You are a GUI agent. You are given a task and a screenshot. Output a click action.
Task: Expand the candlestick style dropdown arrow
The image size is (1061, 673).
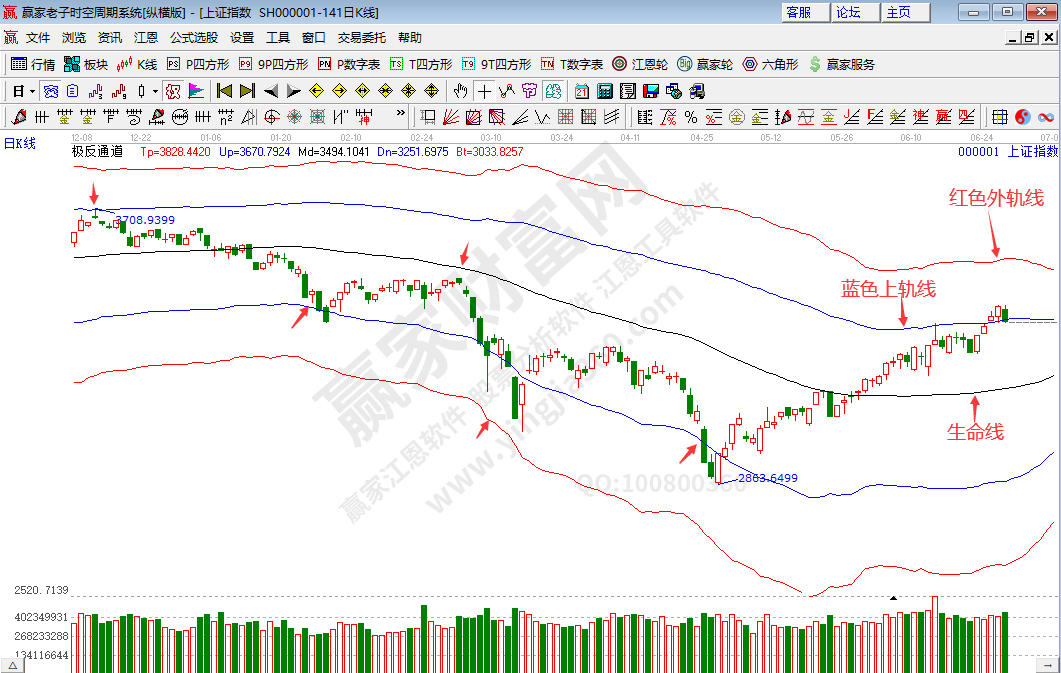click(154, 91)
